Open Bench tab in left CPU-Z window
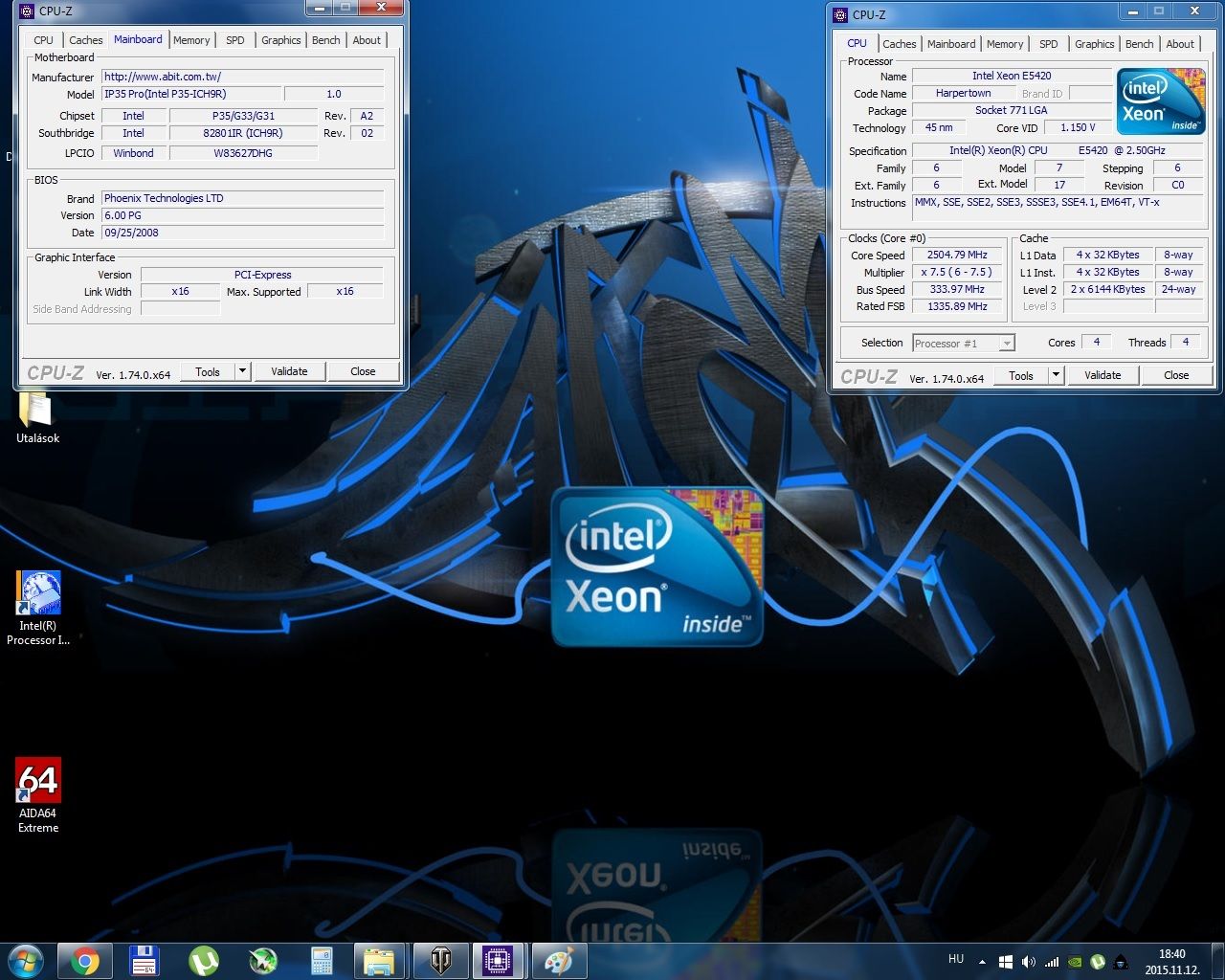The height and width of the screenshot is (980, 1225). click(326, 40)
